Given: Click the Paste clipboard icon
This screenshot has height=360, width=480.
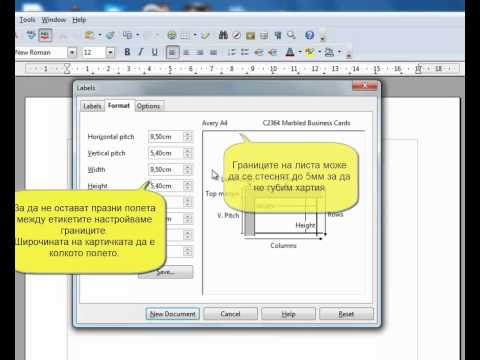Looking at the screenshot, I should click(89, 35).
